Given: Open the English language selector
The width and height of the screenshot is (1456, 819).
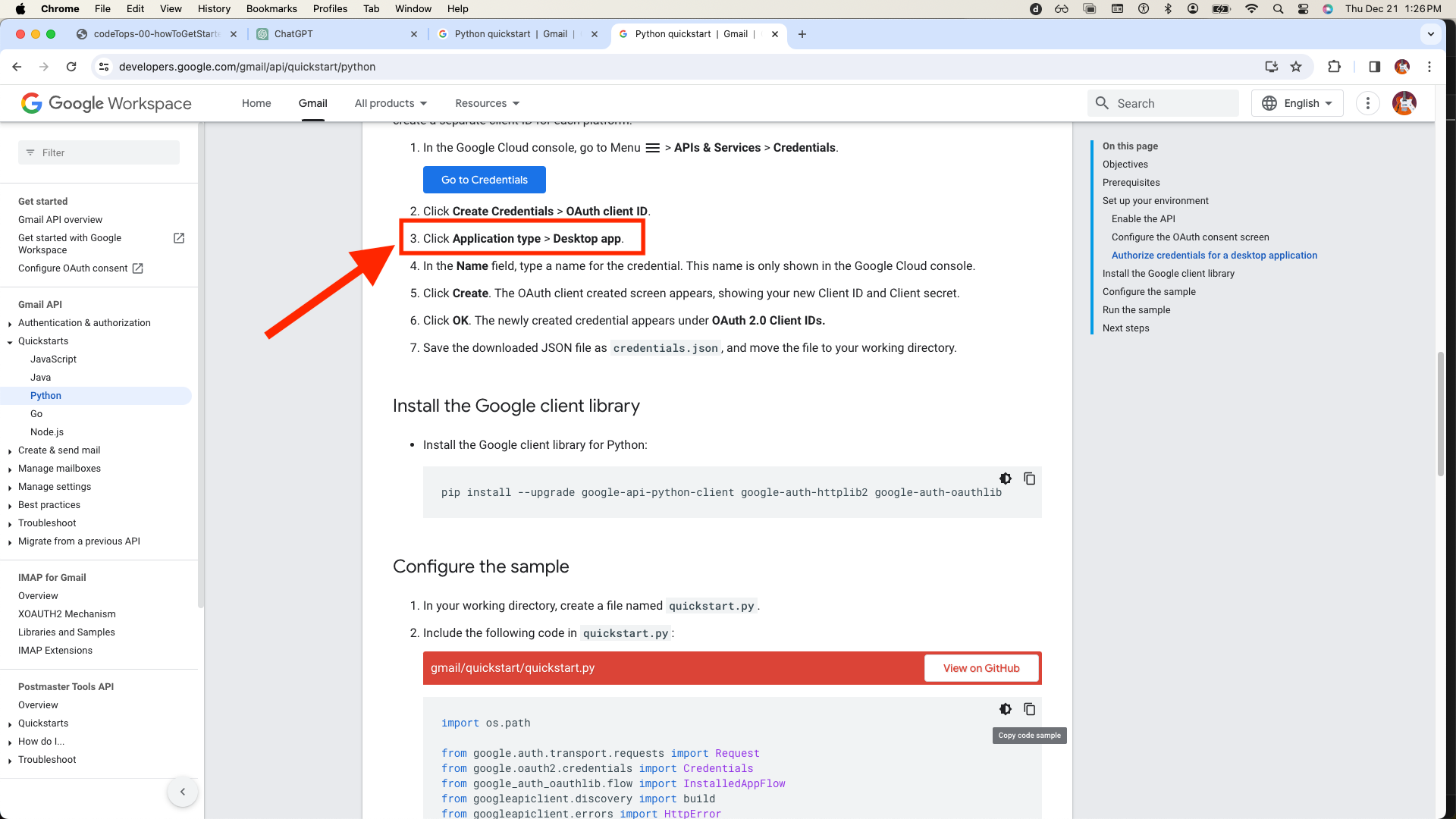Looking at the screenshot, I should pos(1298,103).
